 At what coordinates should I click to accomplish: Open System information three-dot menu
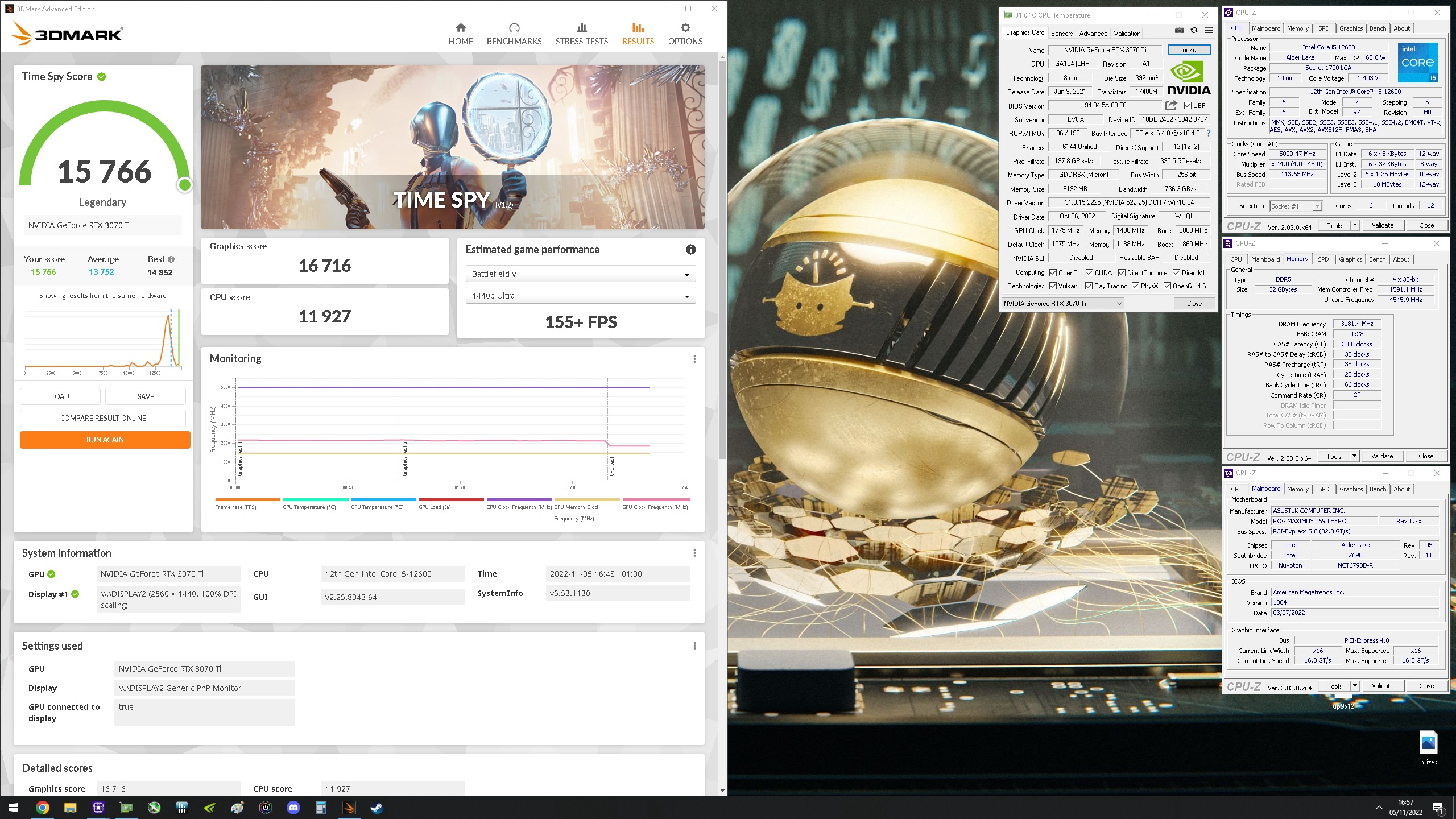694,553
